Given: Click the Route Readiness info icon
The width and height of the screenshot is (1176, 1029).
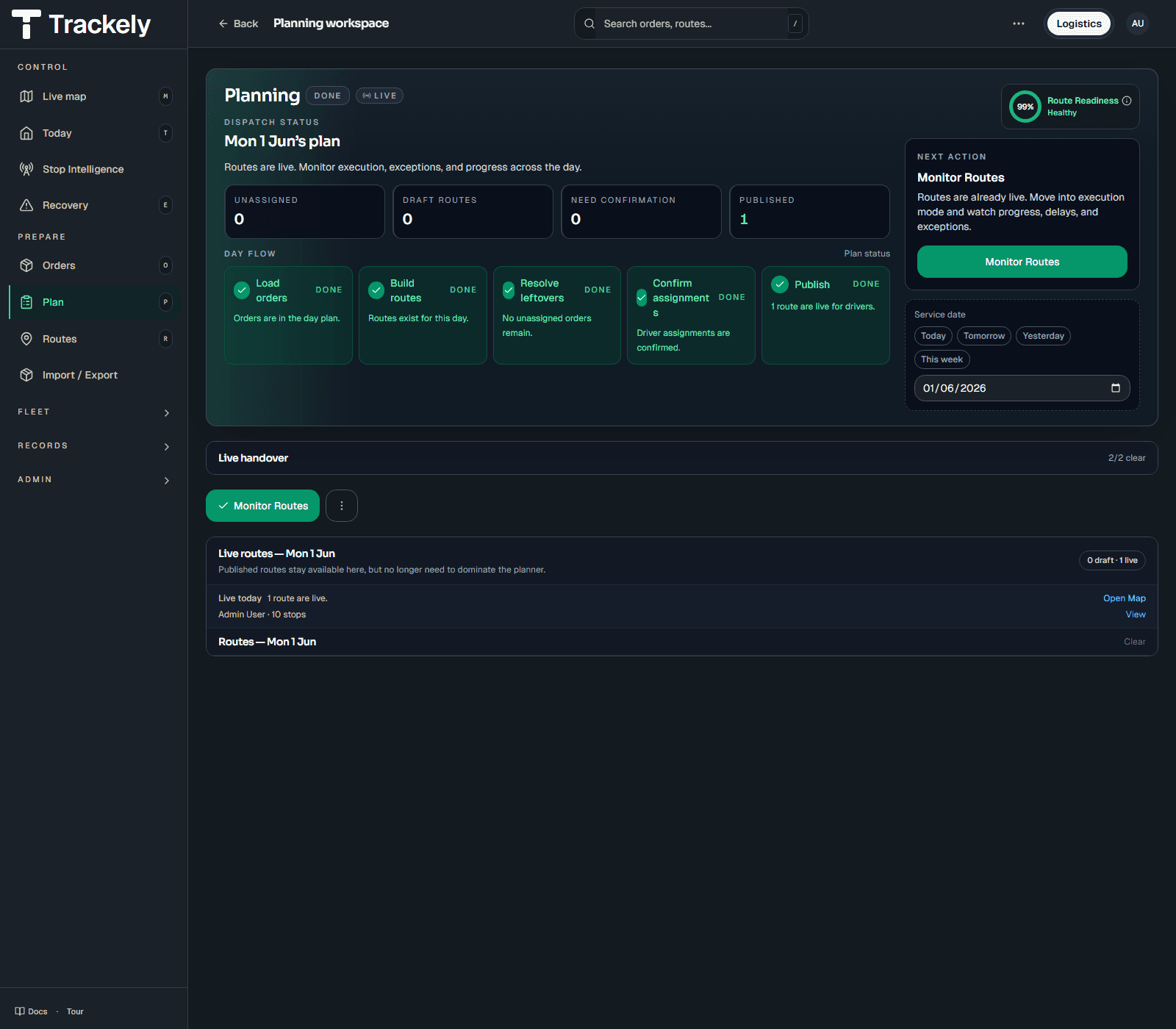Looking at the screenshot, I should tap(1127, 101).
